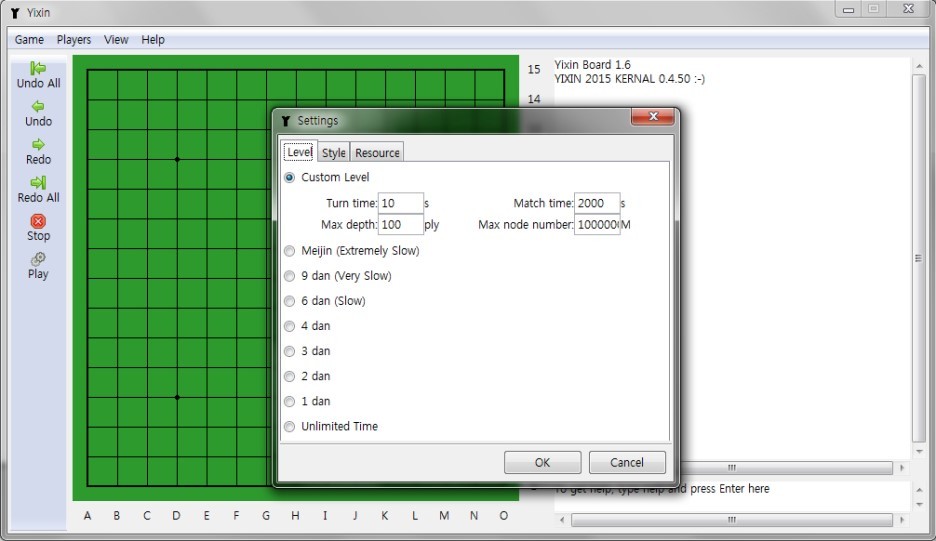Click the Match time input field
Image resolution: width=936 pixels, height=541 pixels.
(597, 203)
